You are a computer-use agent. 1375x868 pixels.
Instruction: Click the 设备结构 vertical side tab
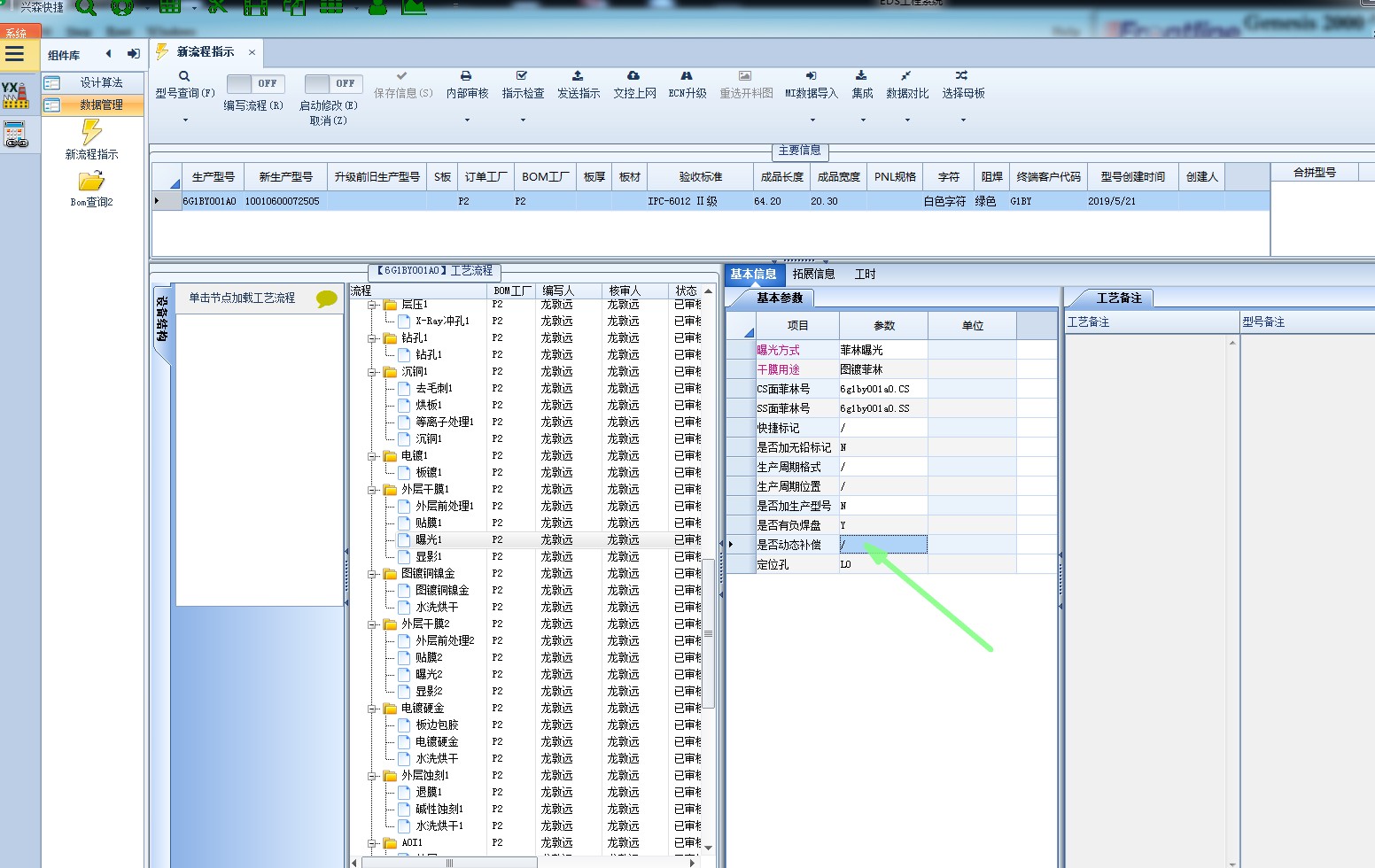(162, 319)
